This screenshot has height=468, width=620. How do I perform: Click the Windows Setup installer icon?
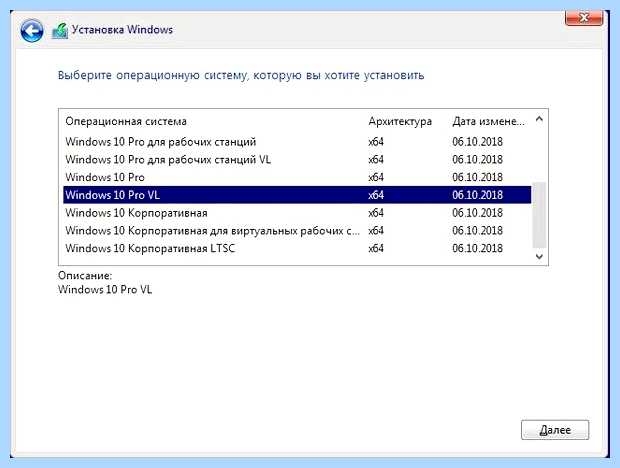[x=60, y=31]
